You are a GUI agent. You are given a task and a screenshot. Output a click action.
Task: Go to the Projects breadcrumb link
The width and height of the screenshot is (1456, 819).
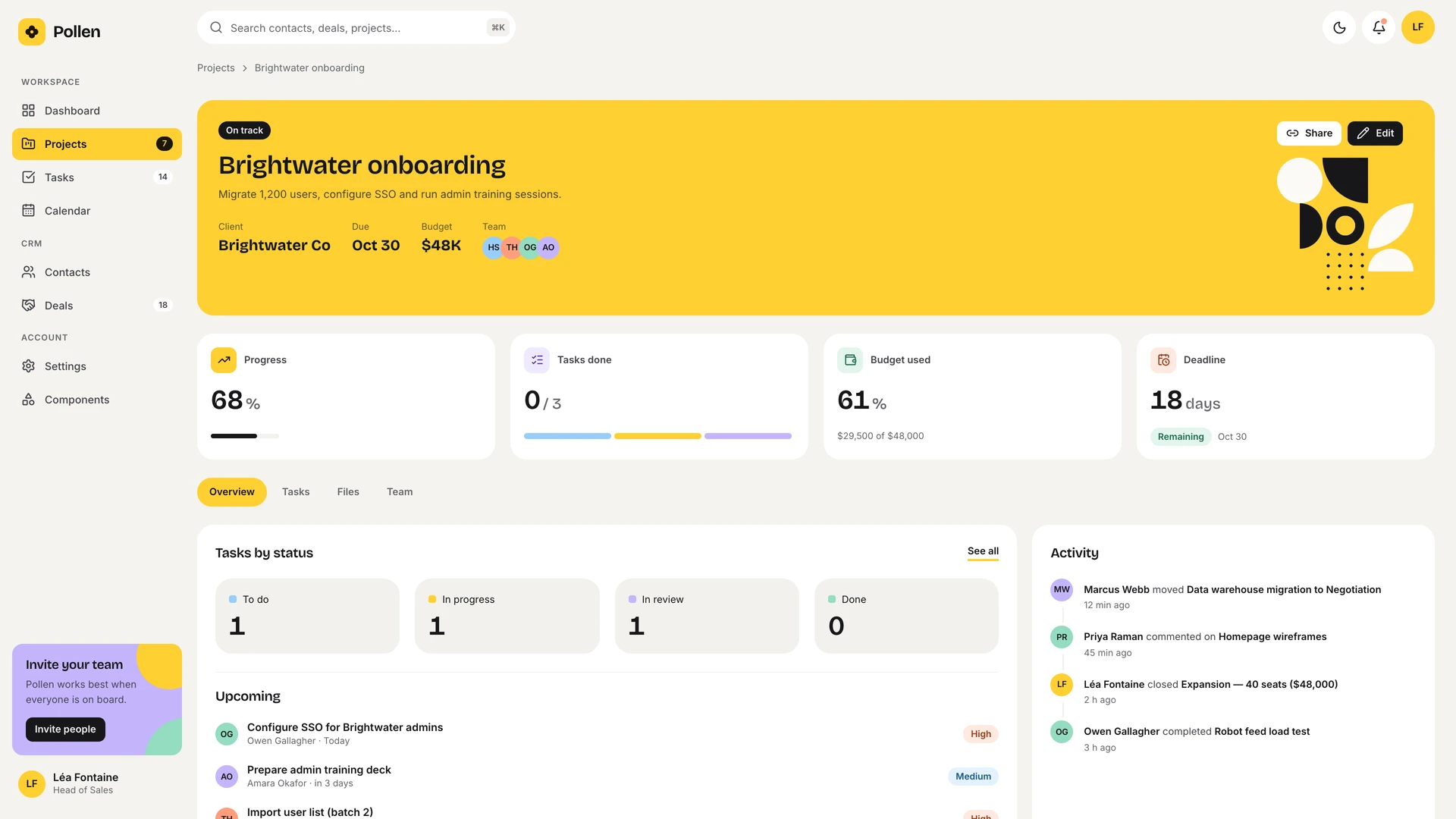(216, 68)
